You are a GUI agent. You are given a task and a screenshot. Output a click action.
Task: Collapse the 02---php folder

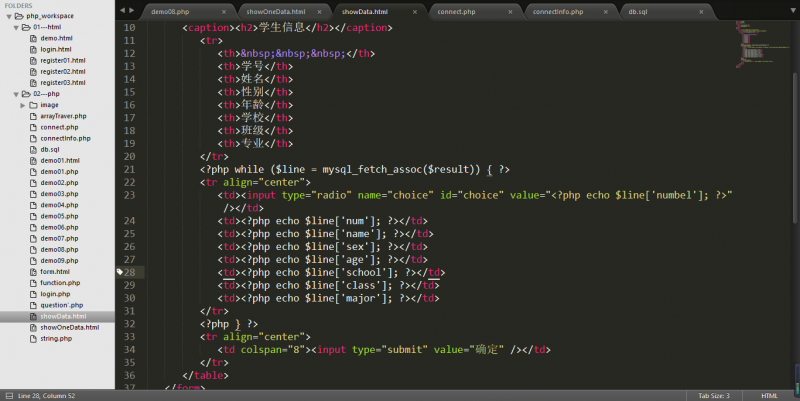(14, 93)
